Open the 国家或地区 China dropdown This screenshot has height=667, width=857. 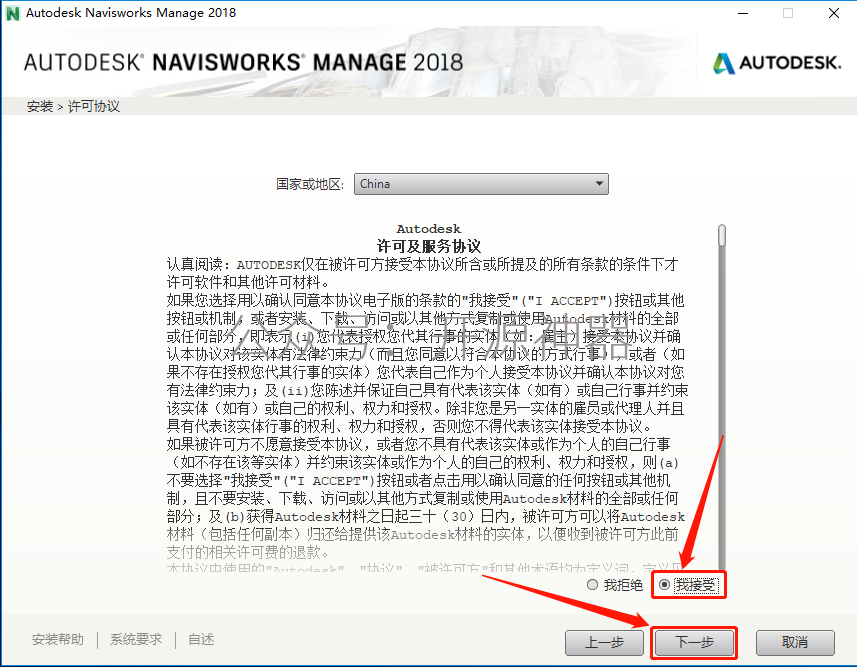(x=481, y=184)
